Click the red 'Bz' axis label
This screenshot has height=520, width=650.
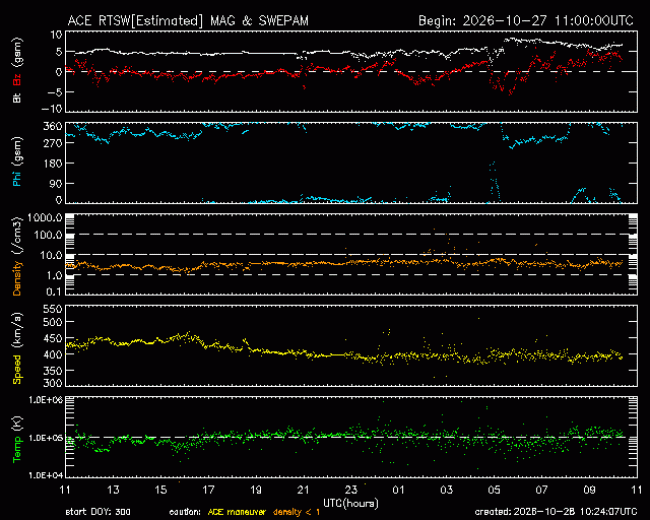[x=17, y=81]
